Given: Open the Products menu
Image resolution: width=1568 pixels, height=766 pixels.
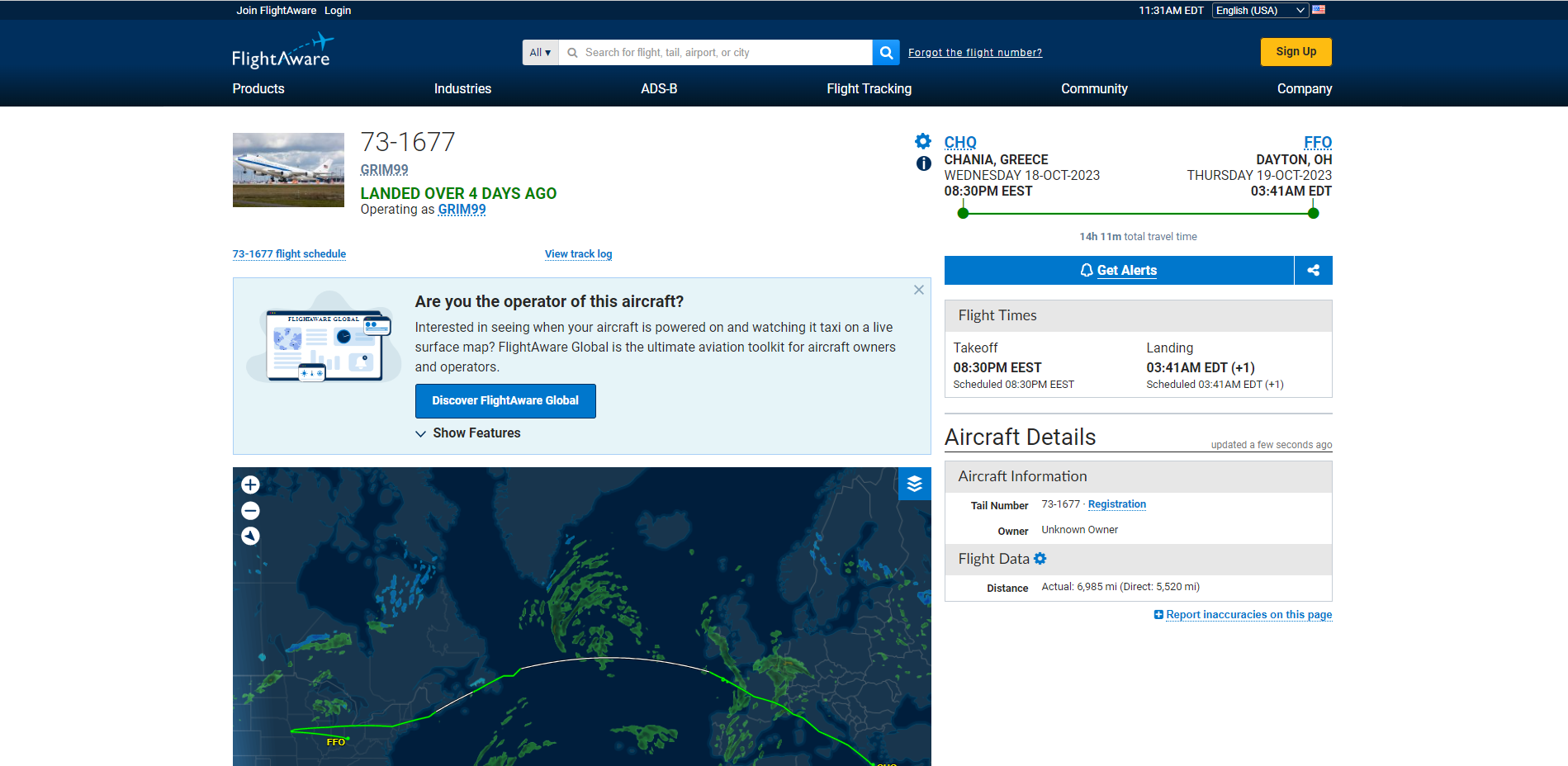Looking at the screenshot, I should click(258, 88).
